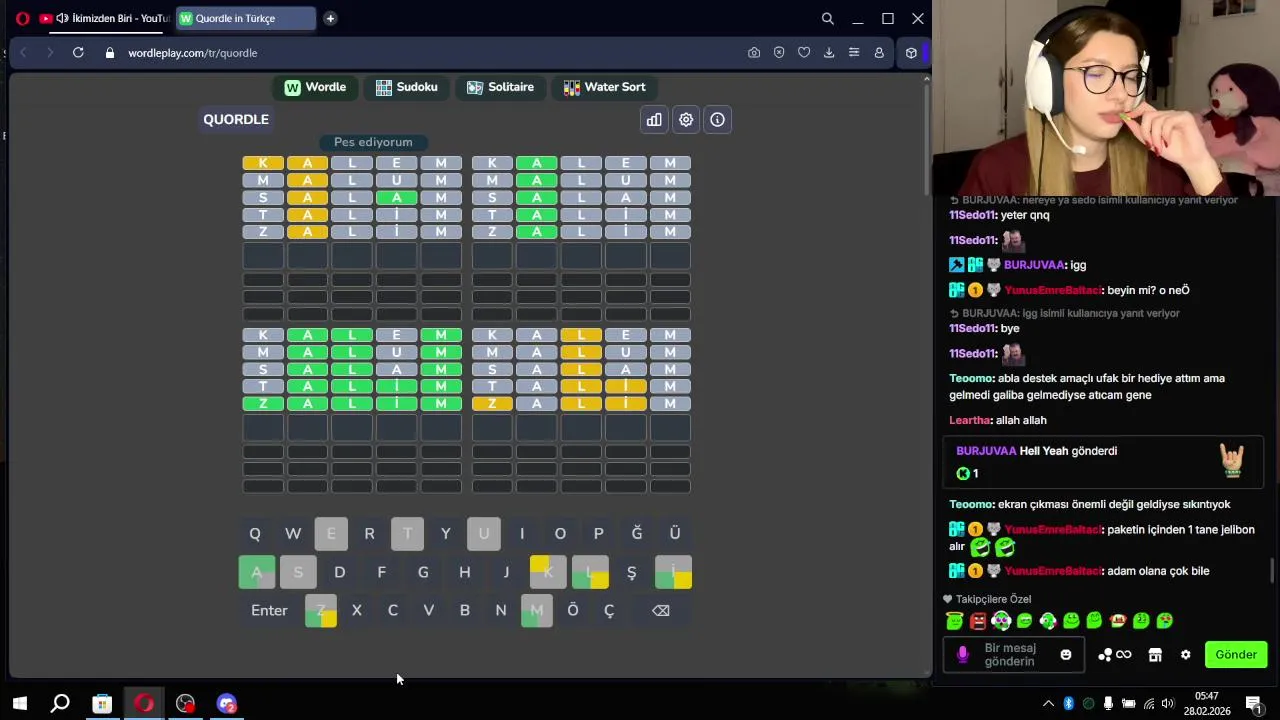Click the ad blocker shield icon
Viewport: 1280px width, 720px height.
point(779,53)
